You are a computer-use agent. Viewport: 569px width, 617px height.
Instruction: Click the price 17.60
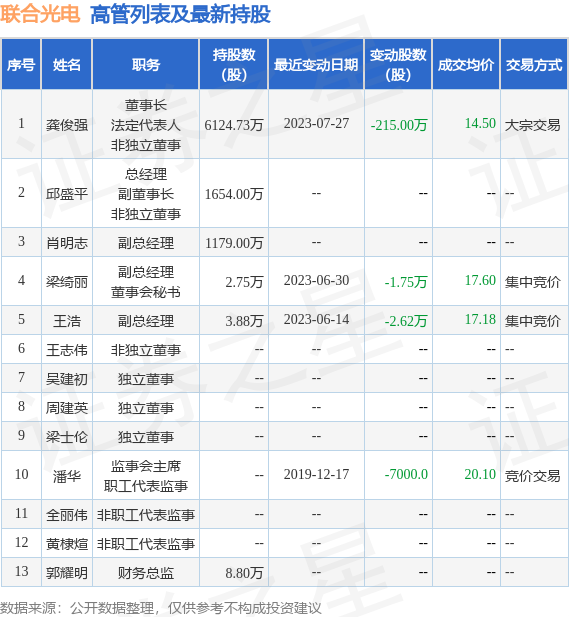[x=480, y=280]
